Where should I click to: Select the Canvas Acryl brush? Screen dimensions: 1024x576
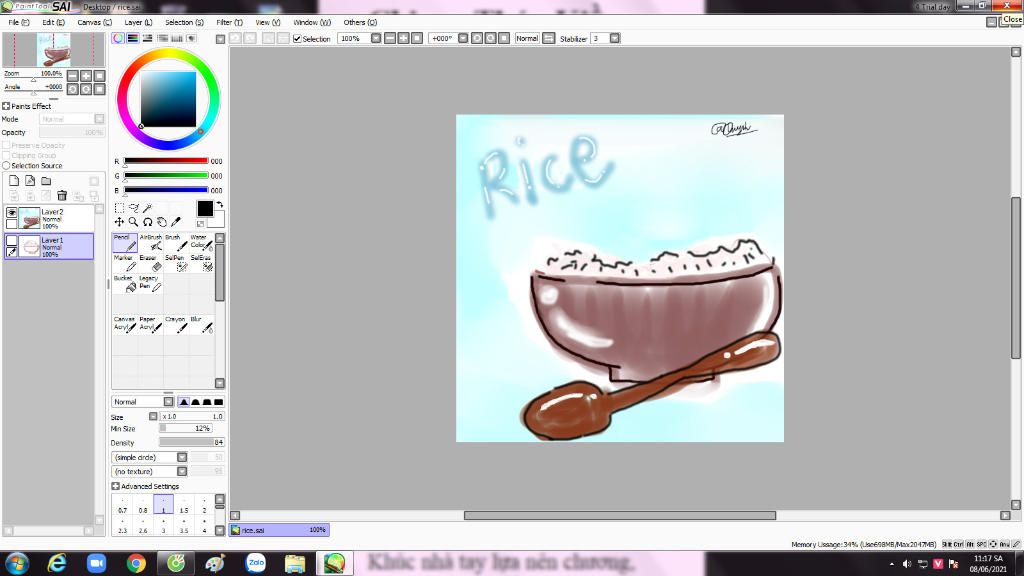125,324
